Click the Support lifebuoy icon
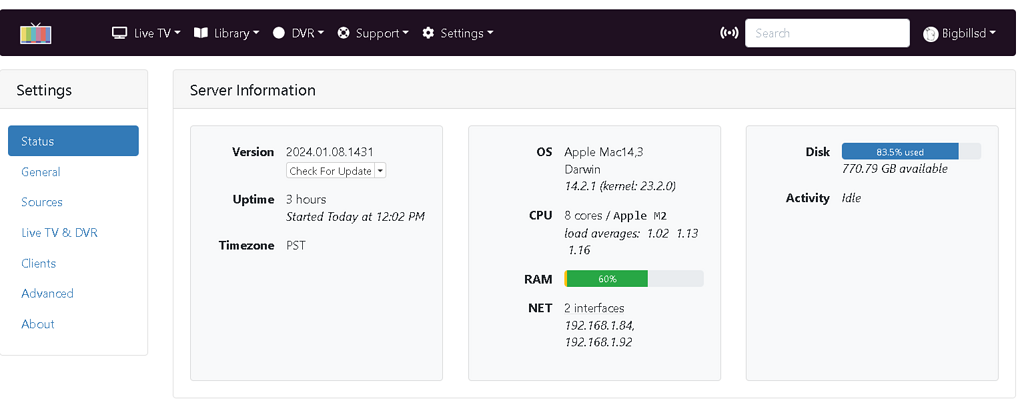 point(344,33)
